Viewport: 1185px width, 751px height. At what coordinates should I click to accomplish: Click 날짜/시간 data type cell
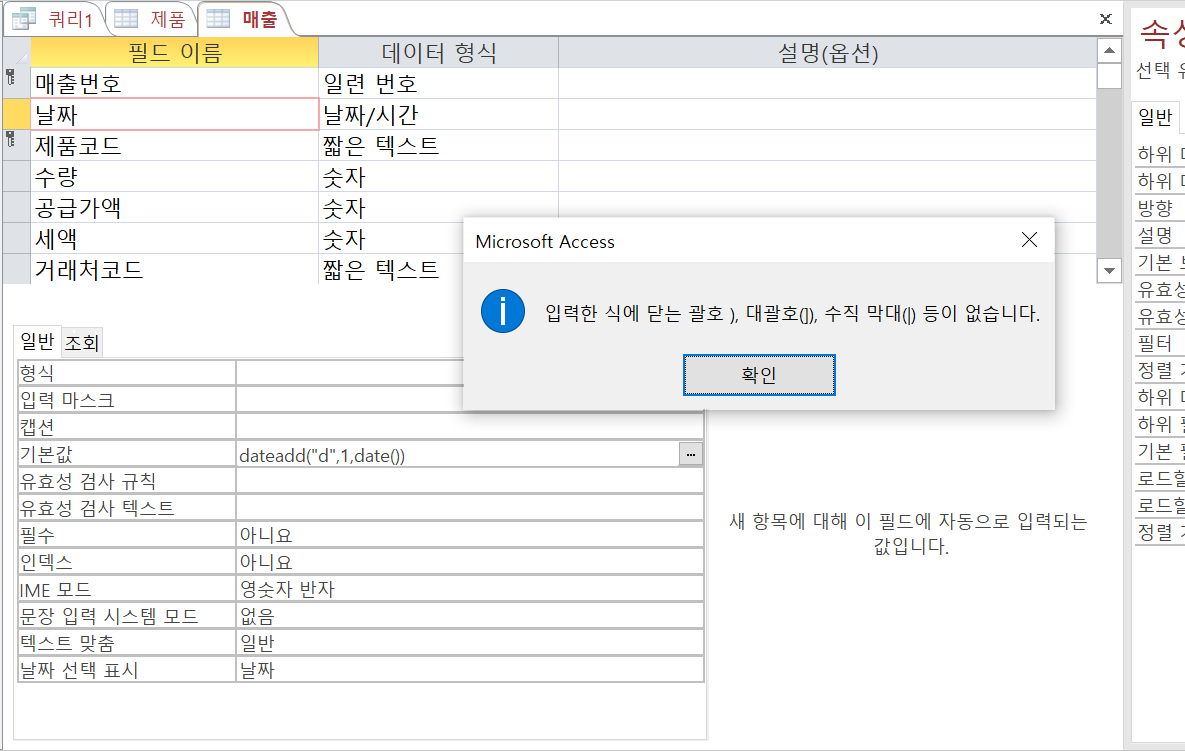tap(437, 115)
